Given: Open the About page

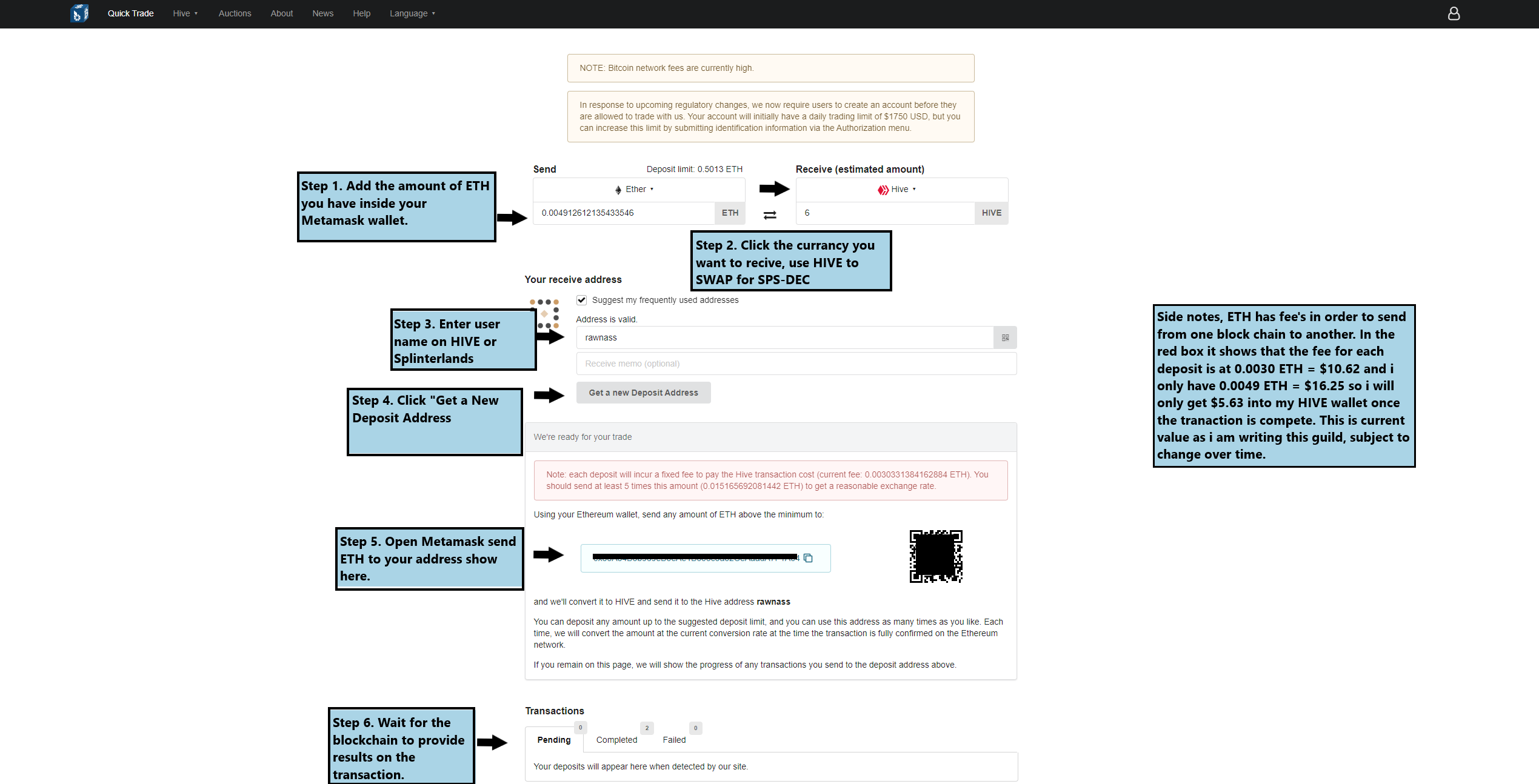Looking at the screenshot, I should pyautogui.click(x=282, y=13).
